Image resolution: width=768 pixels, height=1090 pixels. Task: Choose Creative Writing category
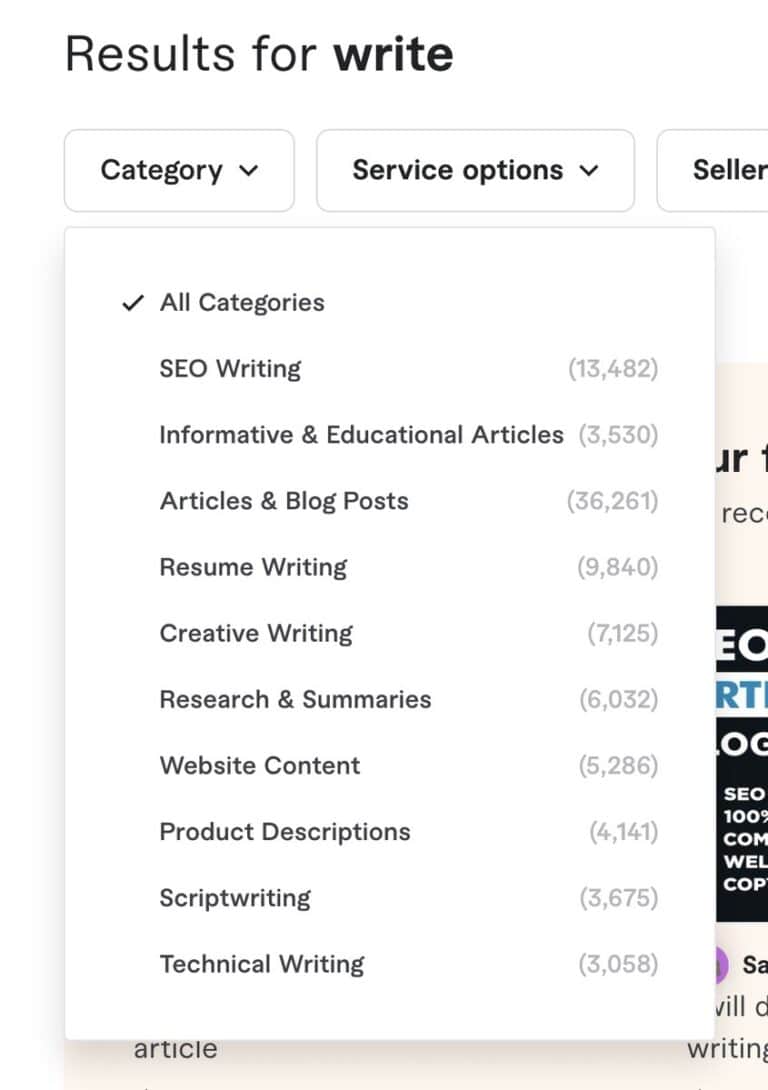point(255,632)
